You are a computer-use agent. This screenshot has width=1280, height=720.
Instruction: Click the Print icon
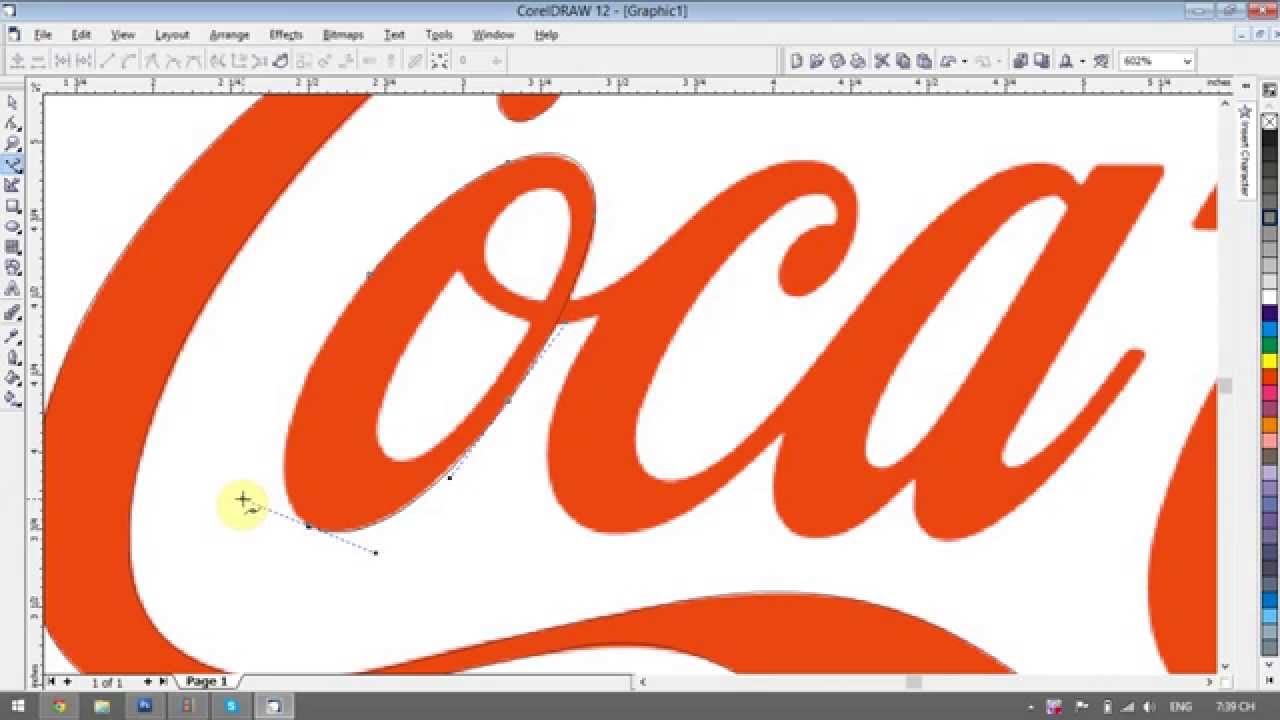(857, 61)
